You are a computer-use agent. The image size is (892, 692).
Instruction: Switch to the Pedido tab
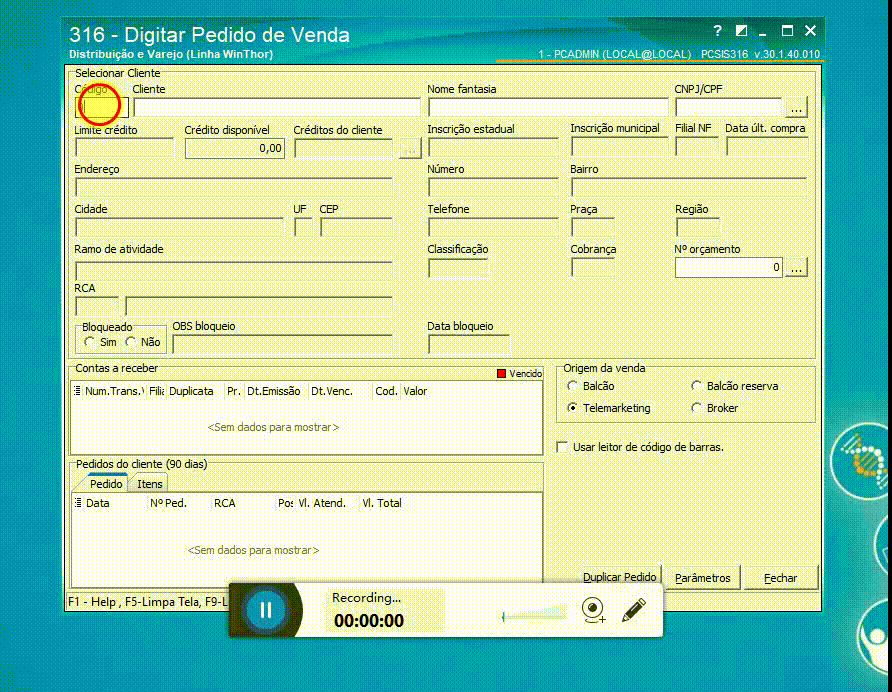tap(106, 484)
